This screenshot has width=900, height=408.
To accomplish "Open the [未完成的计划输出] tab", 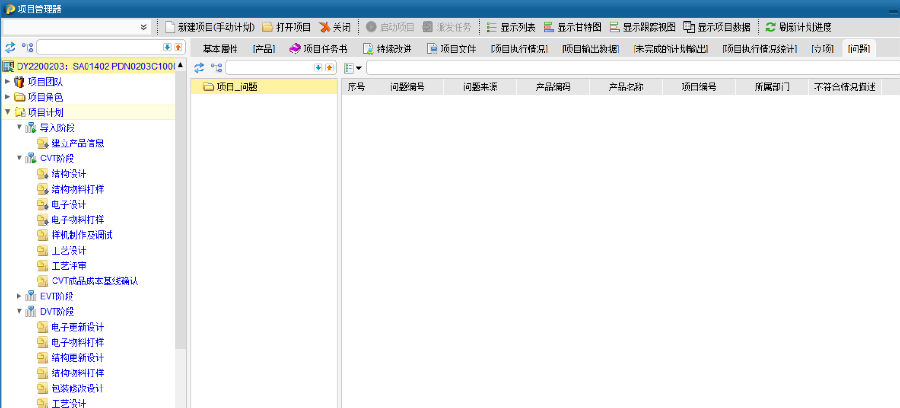I will (x=670, y=49).
